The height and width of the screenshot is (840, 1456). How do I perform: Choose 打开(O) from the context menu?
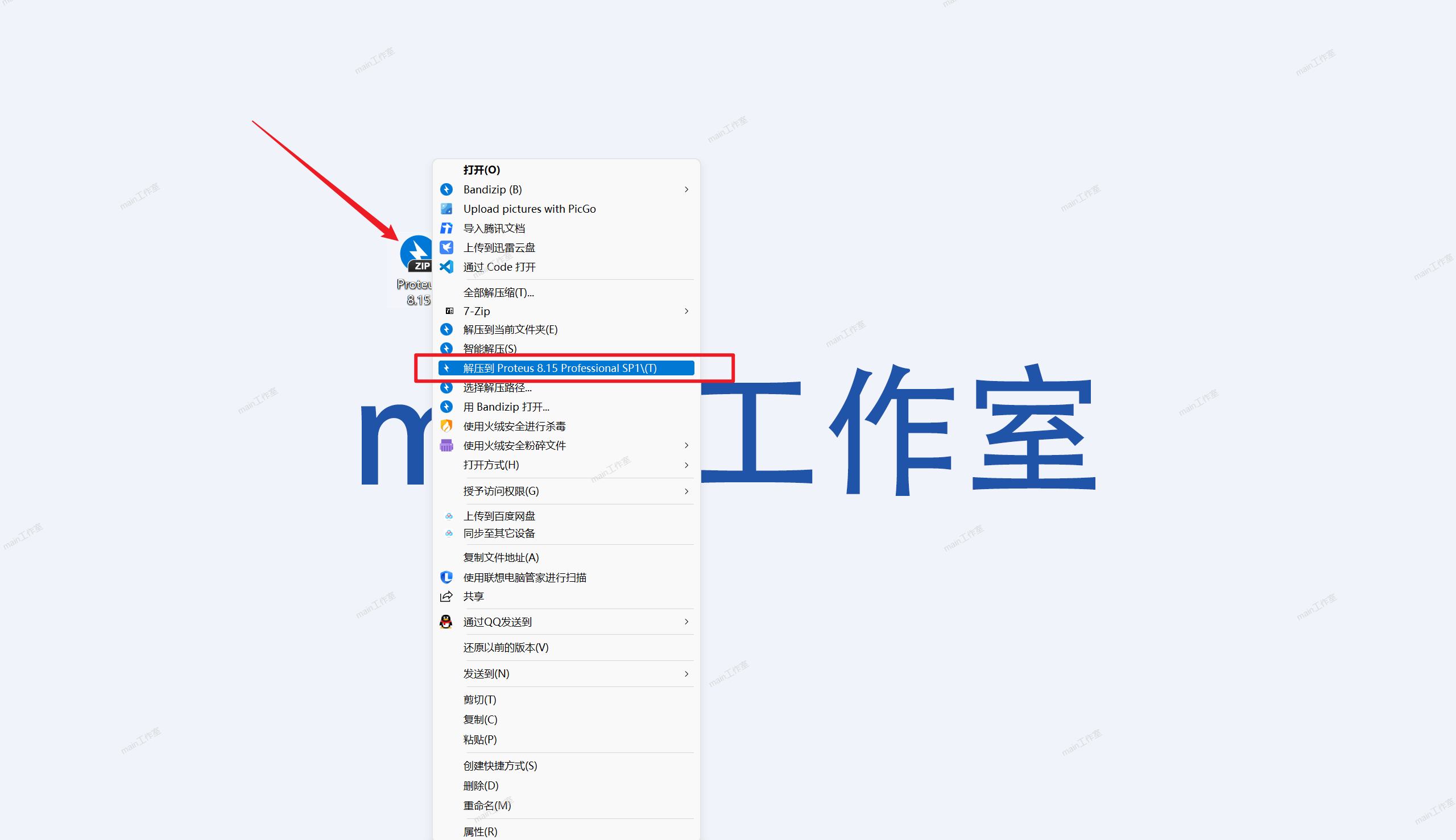tap(566, 170)
